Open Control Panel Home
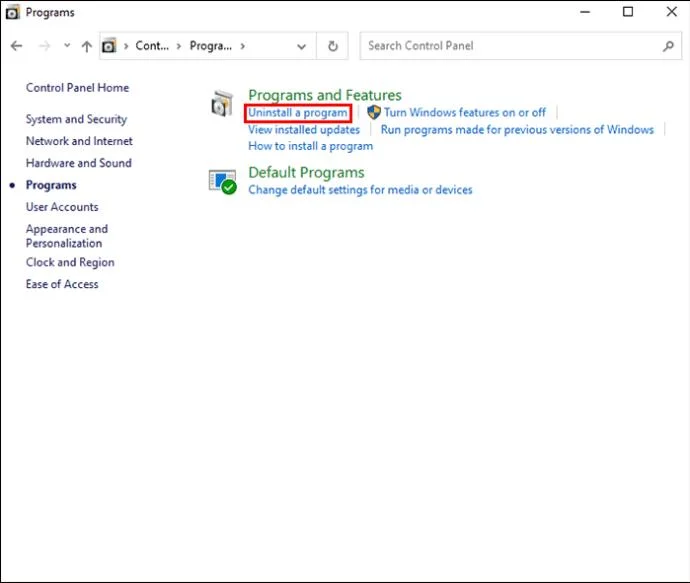690x583 pixels. [77, 88]
